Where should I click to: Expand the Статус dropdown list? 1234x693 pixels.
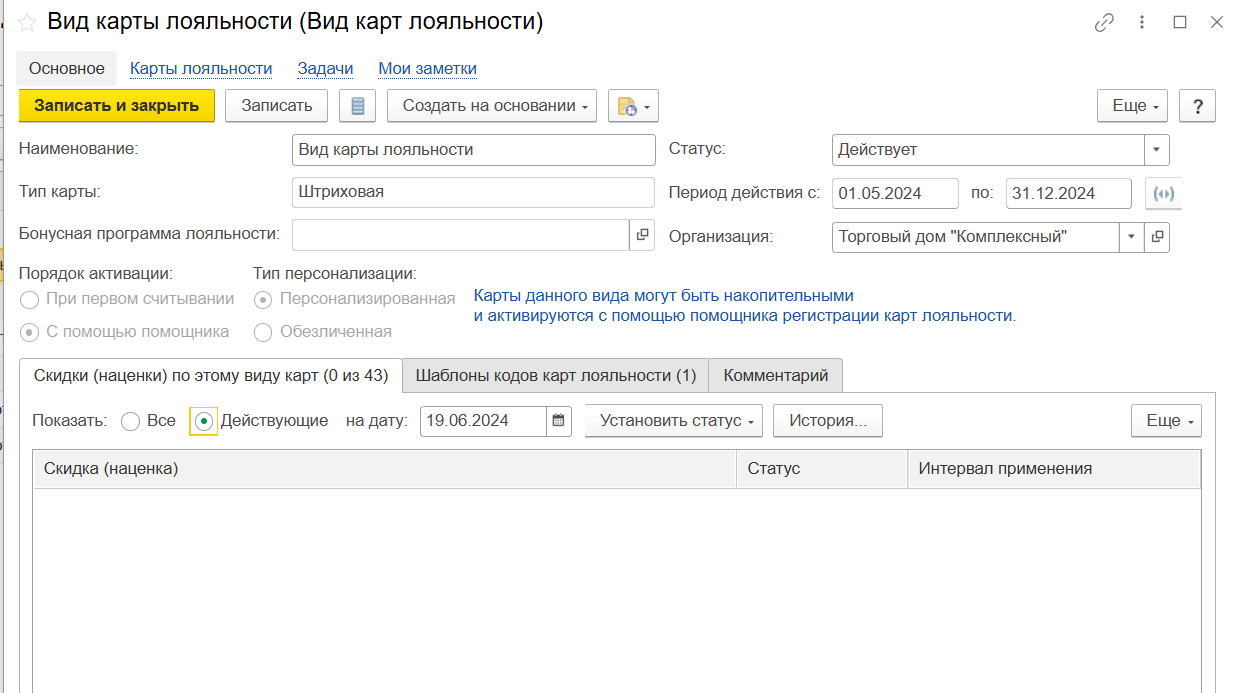(1156, 150)
